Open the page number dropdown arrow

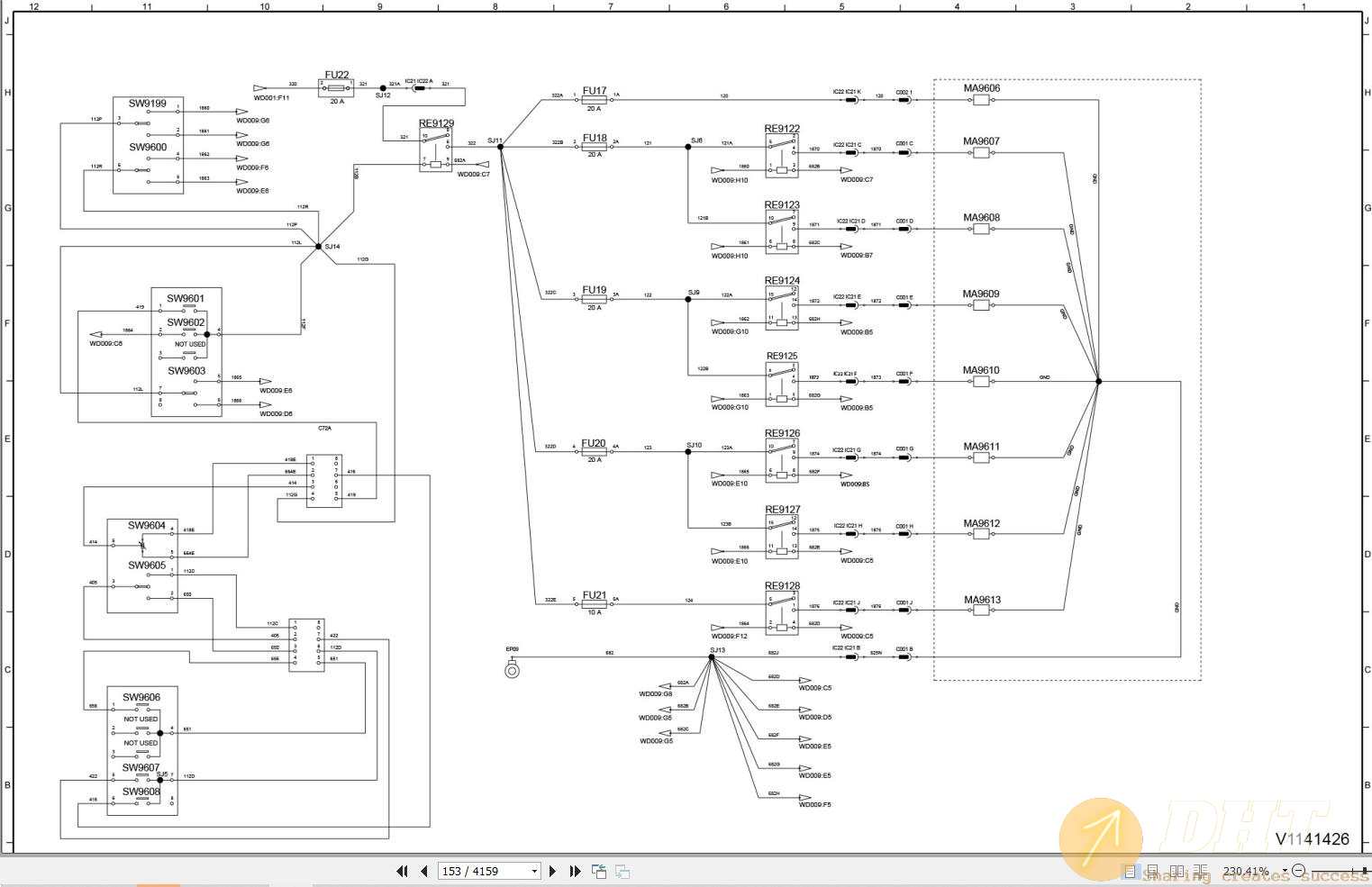534,871
